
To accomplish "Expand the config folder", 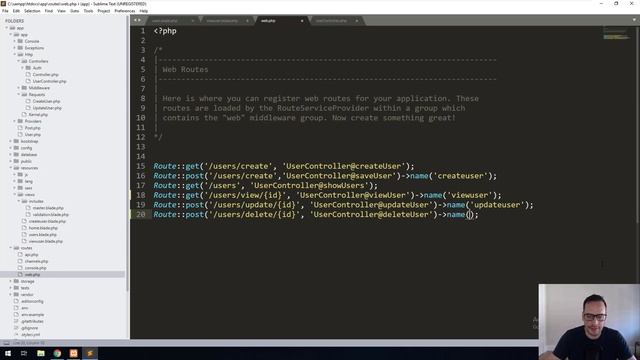I will click(x=11, y=148).
